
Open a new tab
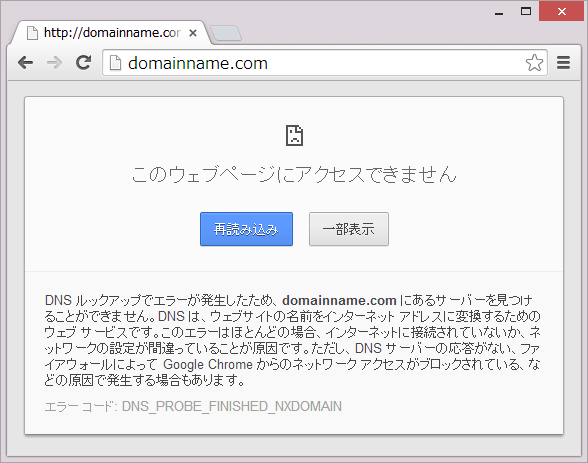coord(226,33)
